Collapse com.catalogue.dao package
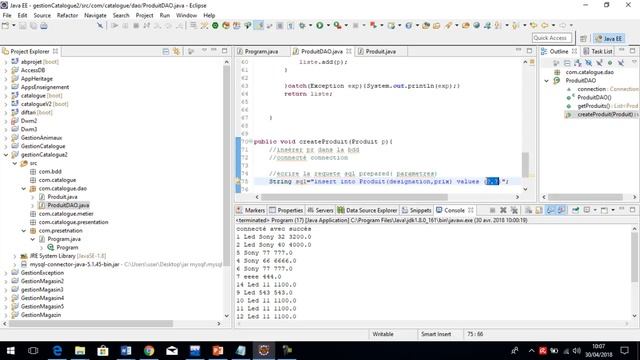This screenshot has height=360, width=640. (24, 189)
